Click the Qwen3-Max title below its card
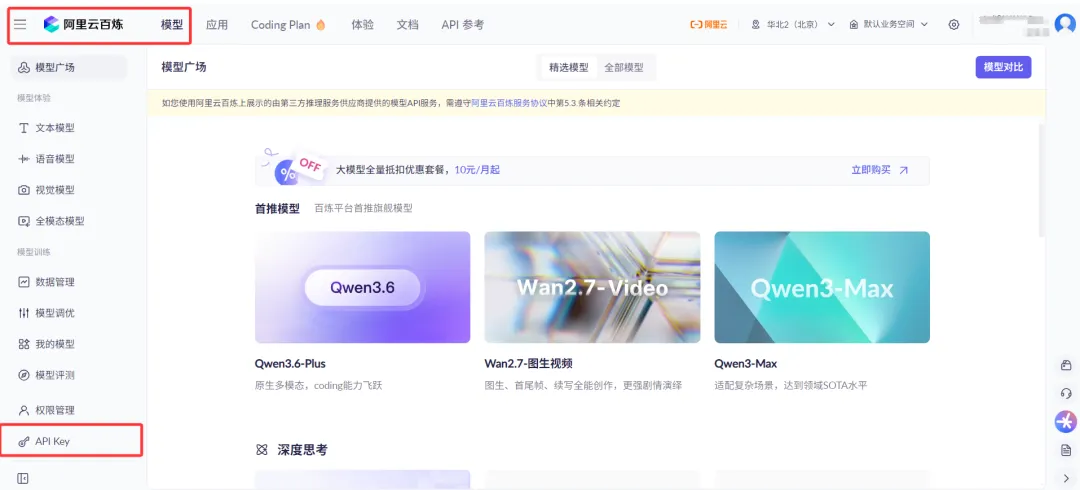Screen dimensions: 1080x490 [x=745, y=364]
